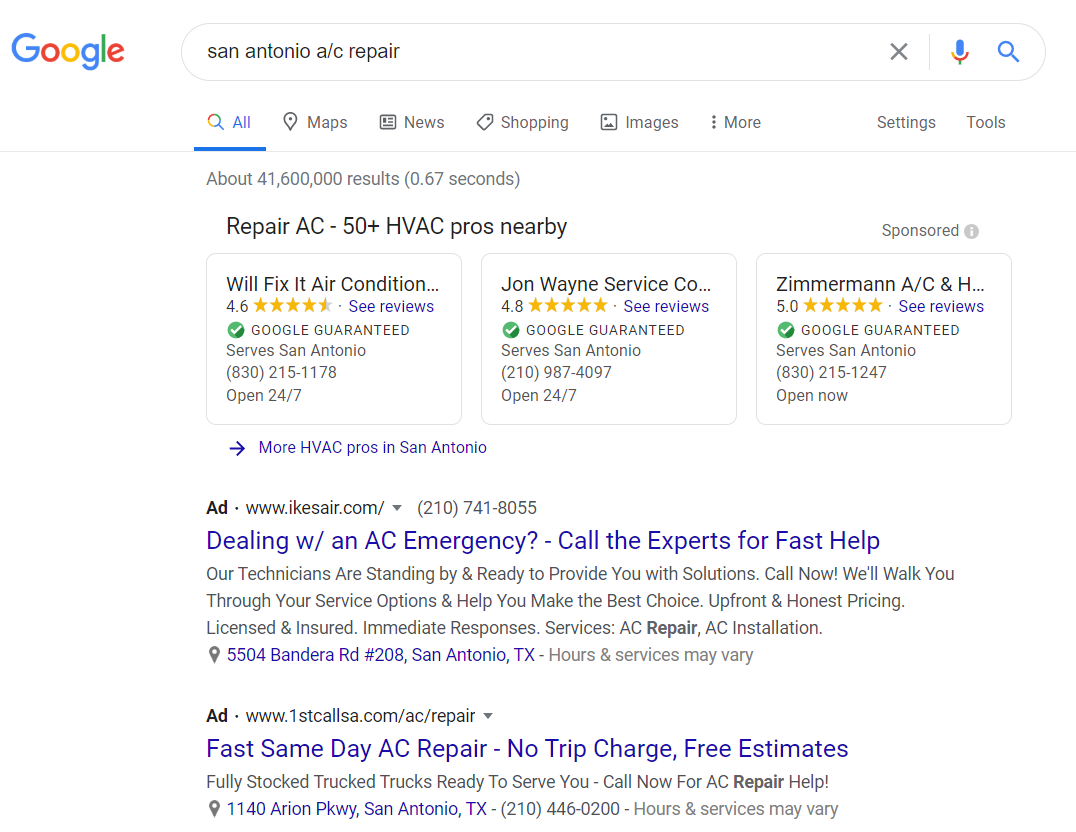1076x832 pixels.
Task: Open More HVAC pros in San Antonio
Action: (373, 448)
